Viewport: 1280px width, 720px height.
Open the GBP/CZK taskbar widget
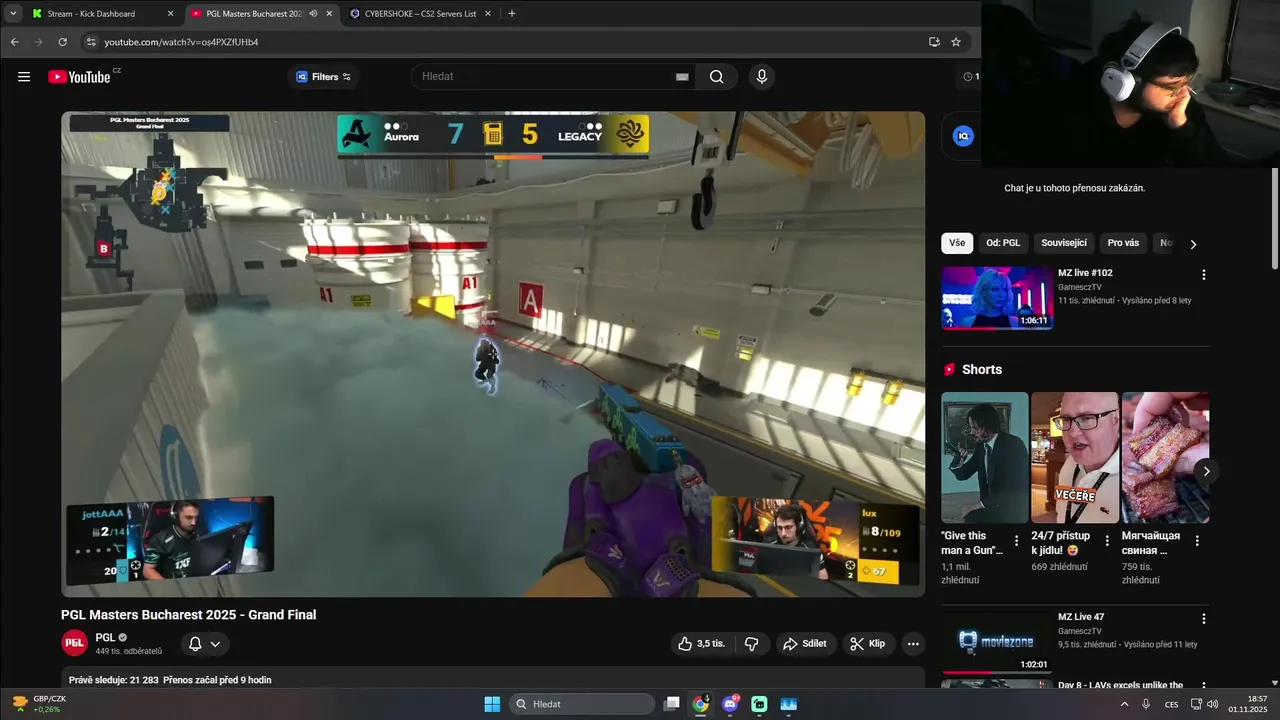tap(40, 704)
